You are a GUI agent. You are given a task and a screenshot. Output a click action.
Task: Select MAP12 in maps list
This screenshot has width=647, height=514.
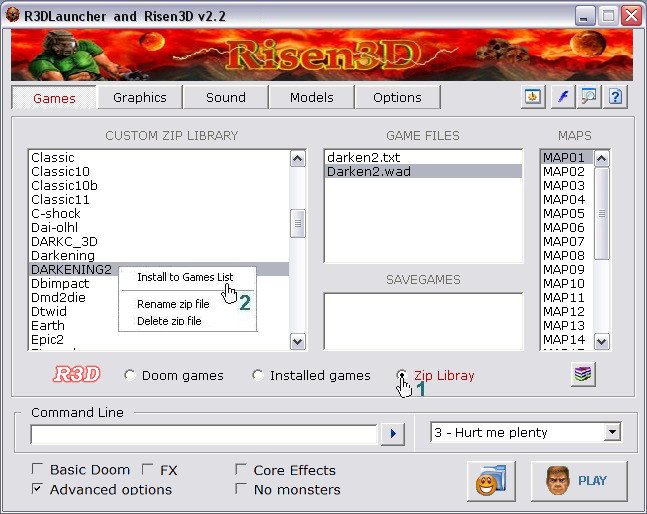coord(567,312)
